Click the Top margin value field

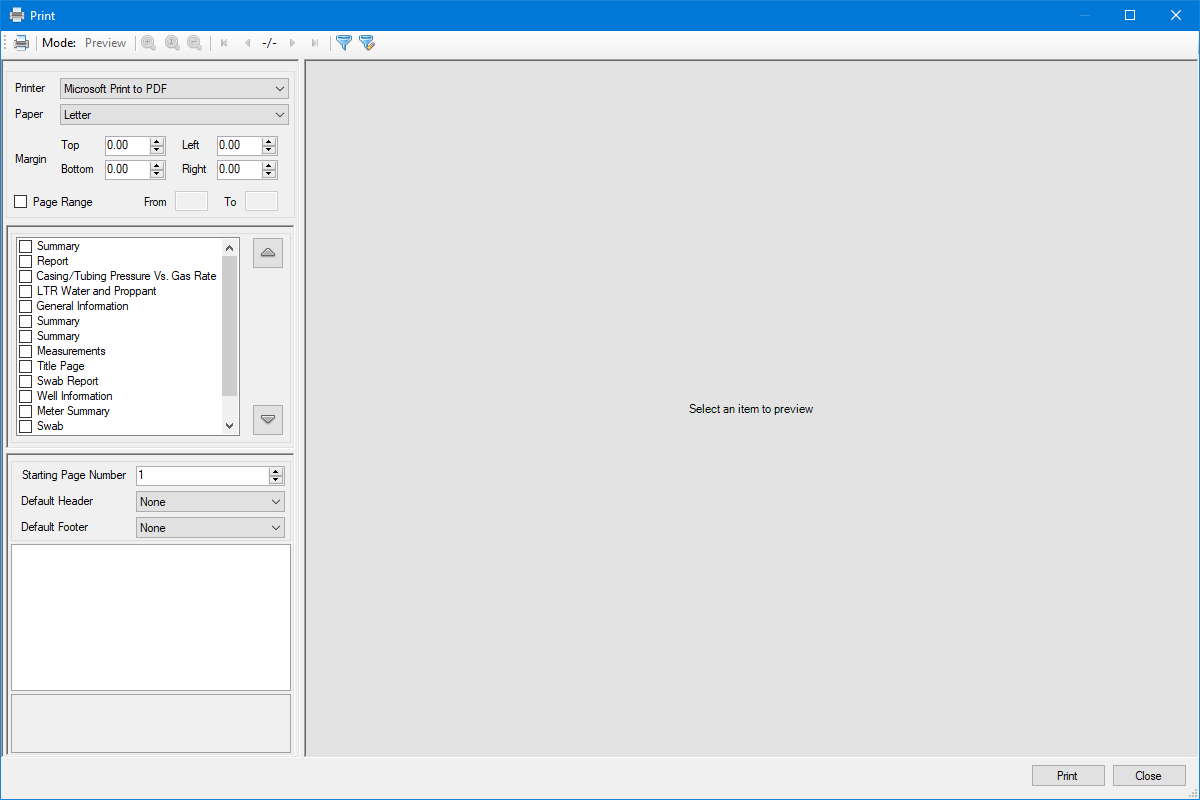click(x=127, y=145)
